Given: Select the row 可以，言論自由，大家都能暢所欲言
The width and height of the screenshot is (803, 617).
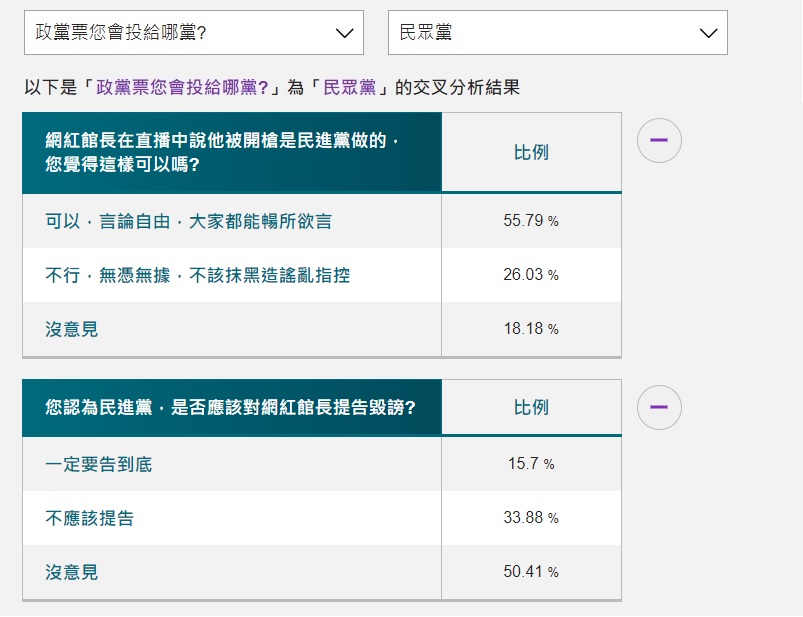Looking at the screenshot, I should point(322,221).
